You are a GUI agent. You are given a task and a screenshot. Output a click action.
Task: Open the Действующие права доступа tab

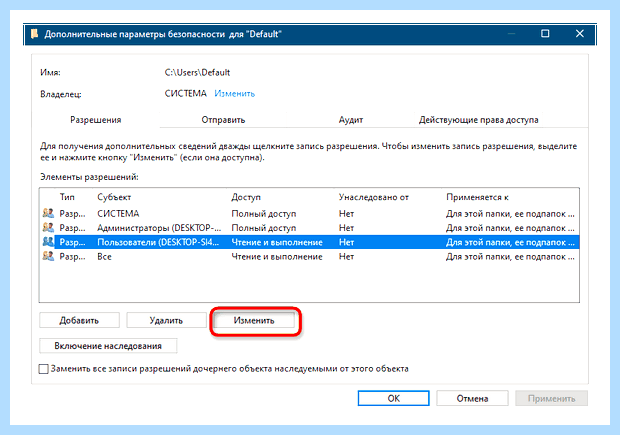coord(478,120)
